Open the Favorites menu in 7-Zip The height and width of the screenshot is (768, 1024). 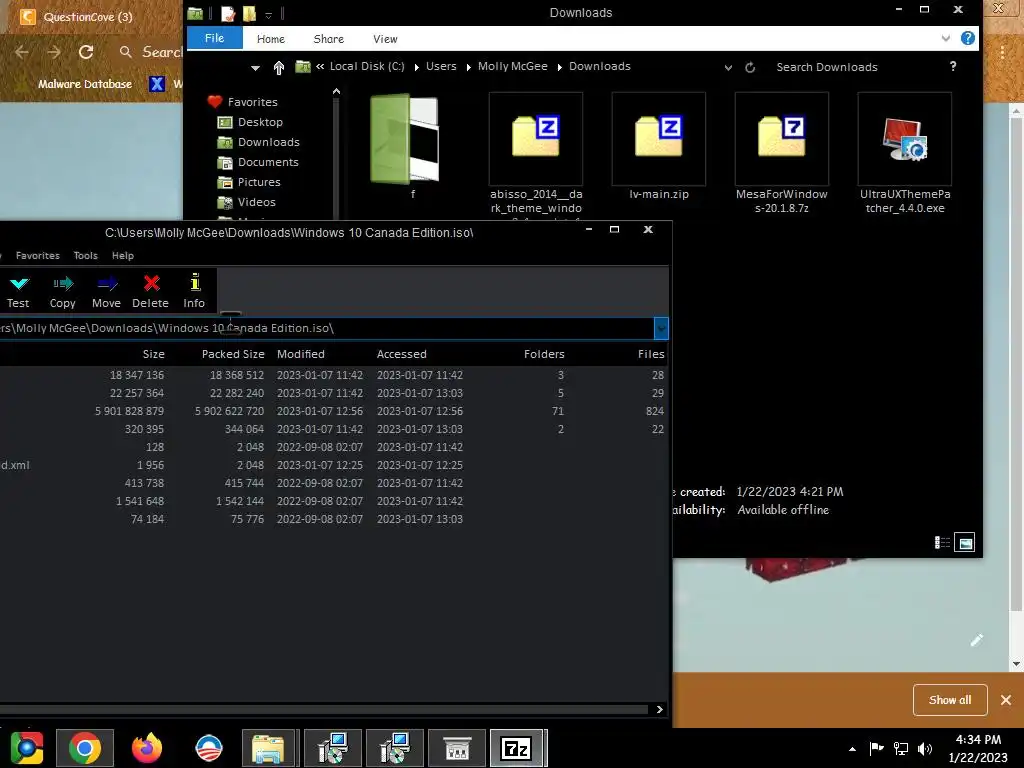[x=38, y=255]
